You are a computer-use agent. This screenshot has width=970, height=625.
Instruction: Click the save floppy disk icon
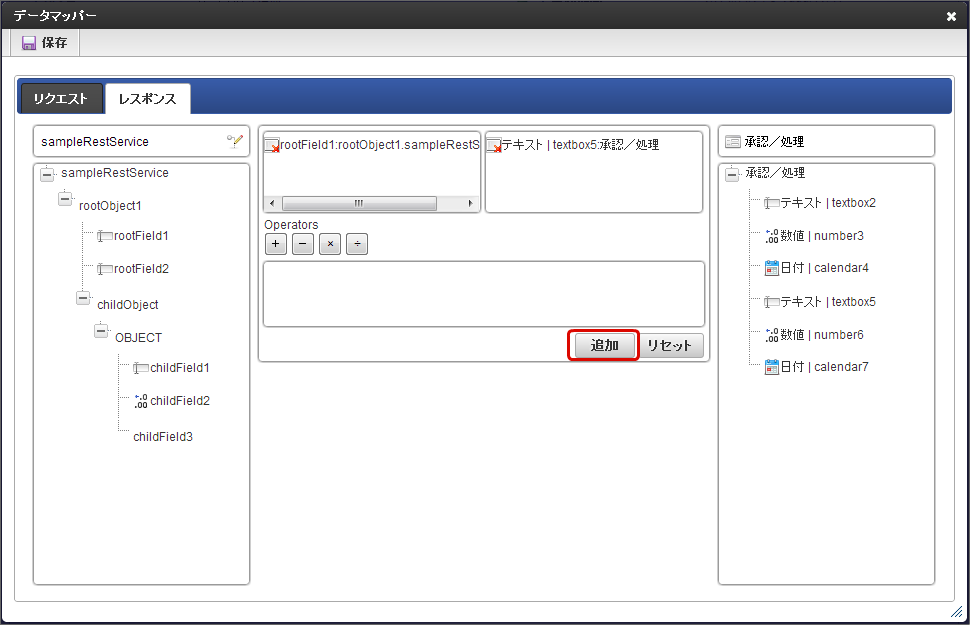click(28, 43)
